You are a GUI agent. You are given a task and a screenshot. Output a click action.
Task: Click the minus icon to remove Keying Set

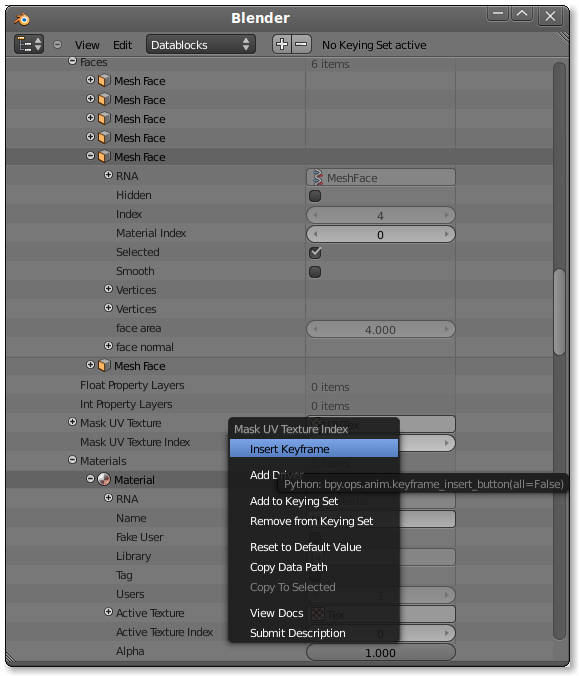click(302, 44)
